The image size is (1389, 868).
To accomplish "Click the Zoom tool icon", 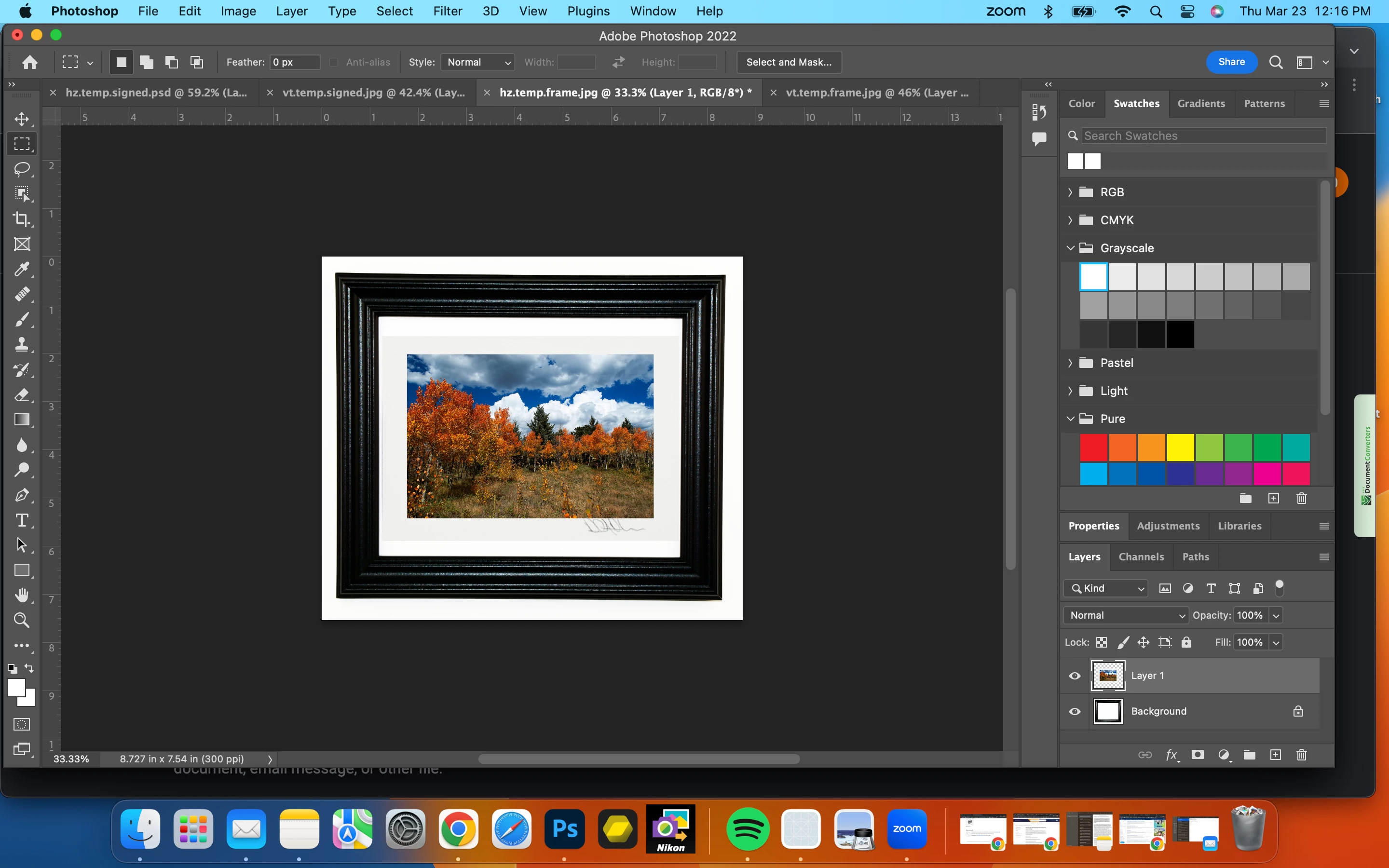I will point(22,620).
